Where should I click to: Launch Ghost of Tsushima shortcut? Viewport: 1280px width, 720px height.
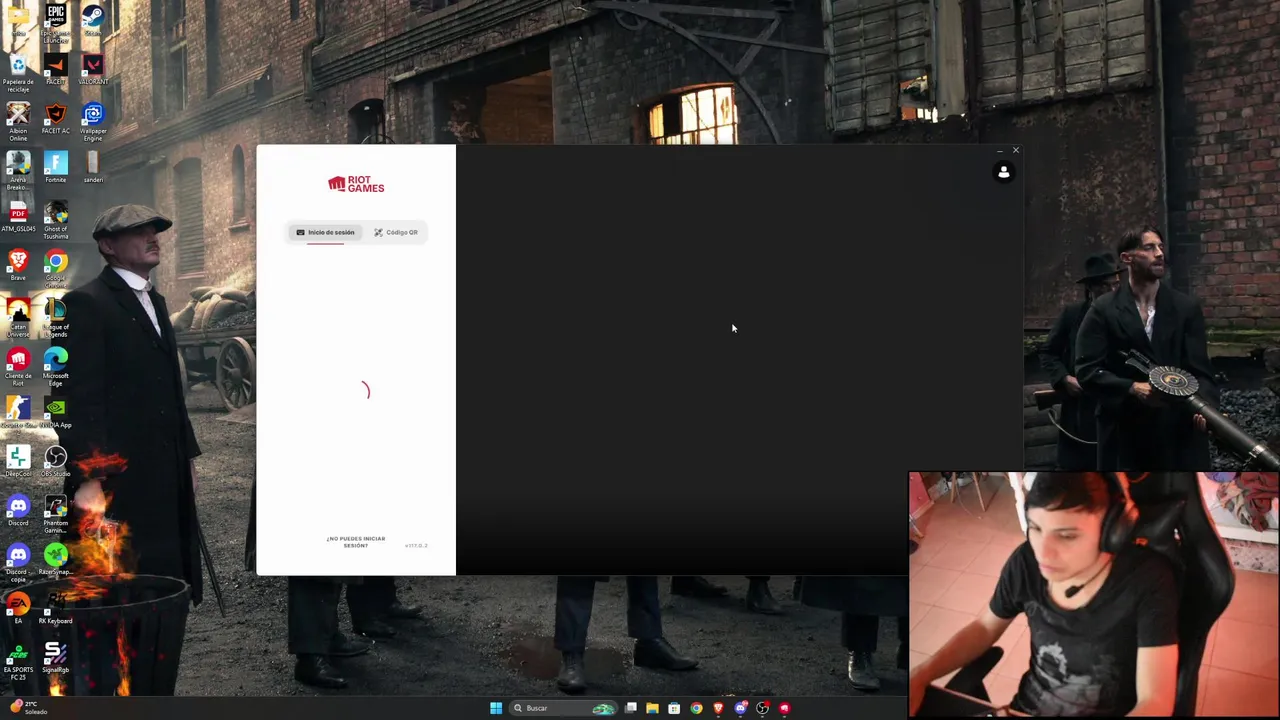(x=56, y=219)
